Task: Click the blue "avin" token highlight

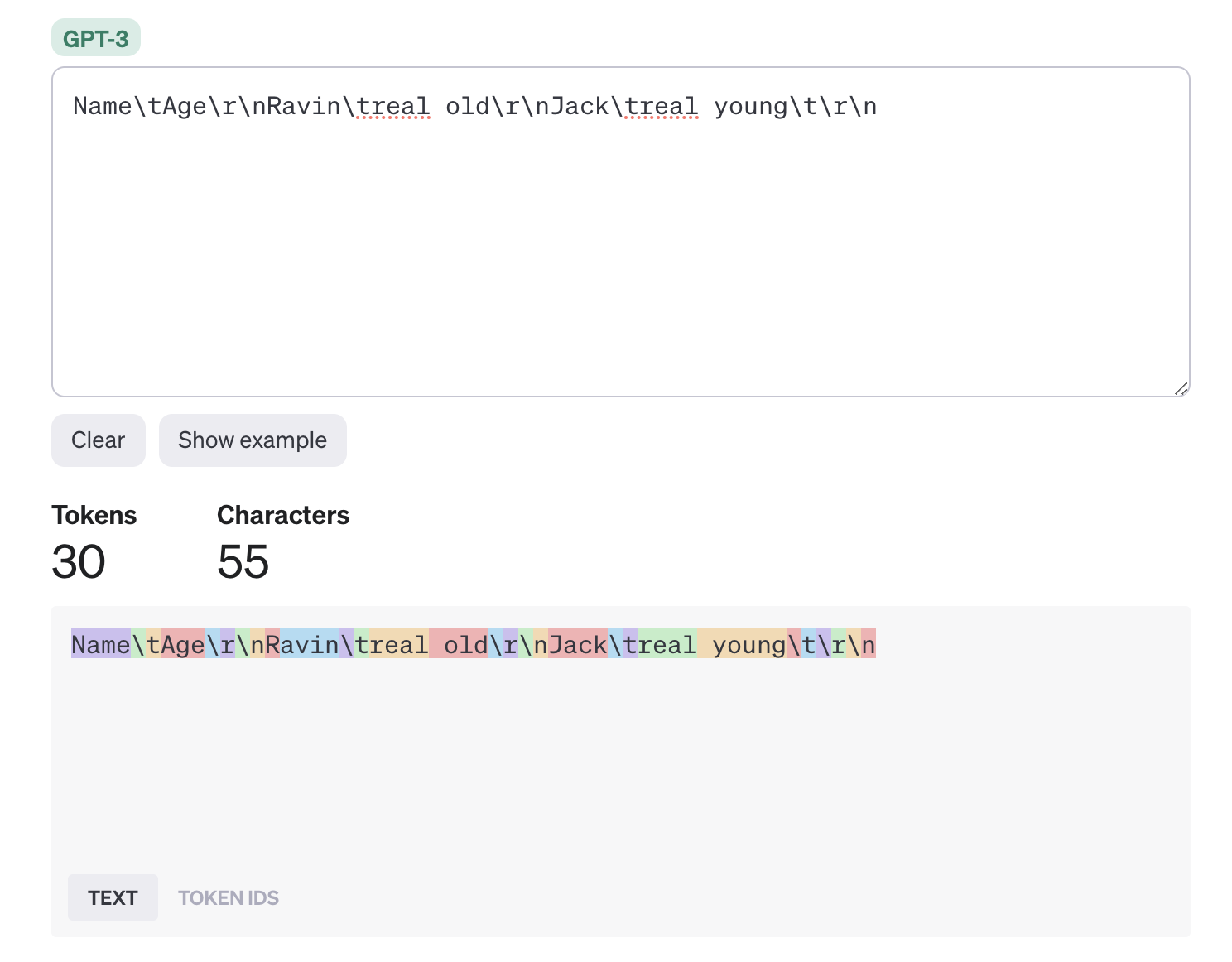Action: pyautogui.click(x=309, y=644)
